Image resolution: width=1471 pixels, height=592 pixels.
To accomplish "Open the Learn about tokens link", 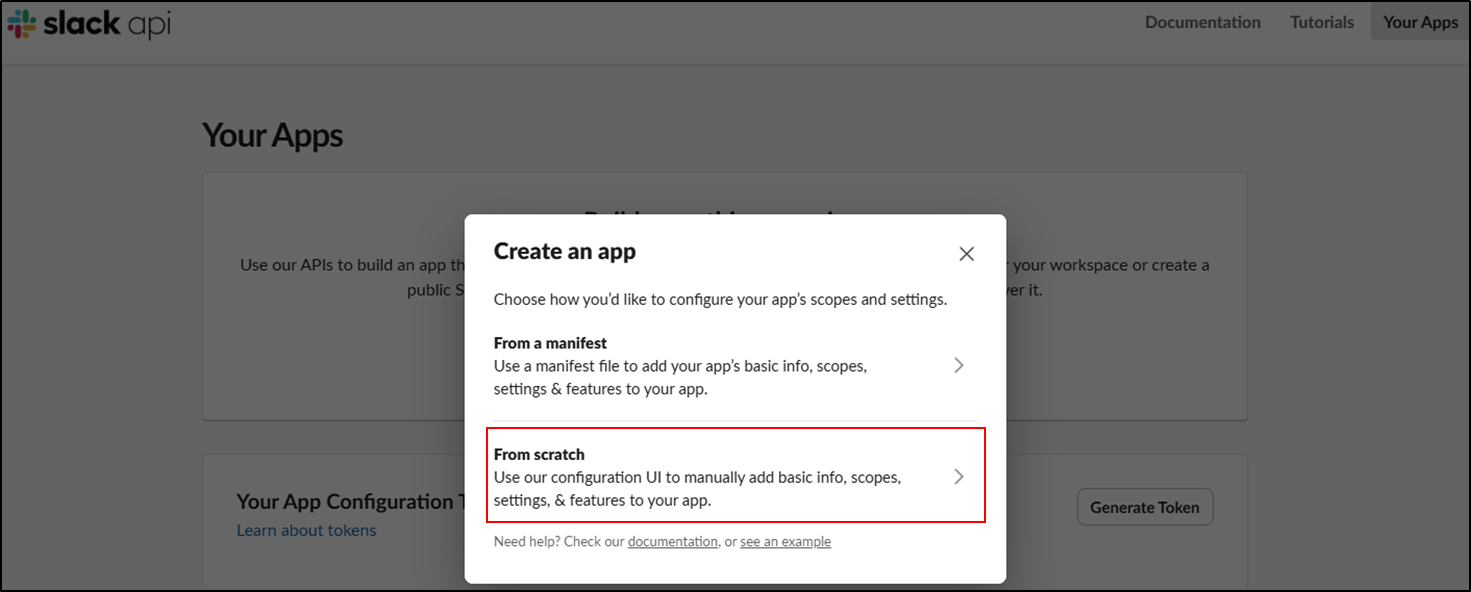I will [306, 530].
